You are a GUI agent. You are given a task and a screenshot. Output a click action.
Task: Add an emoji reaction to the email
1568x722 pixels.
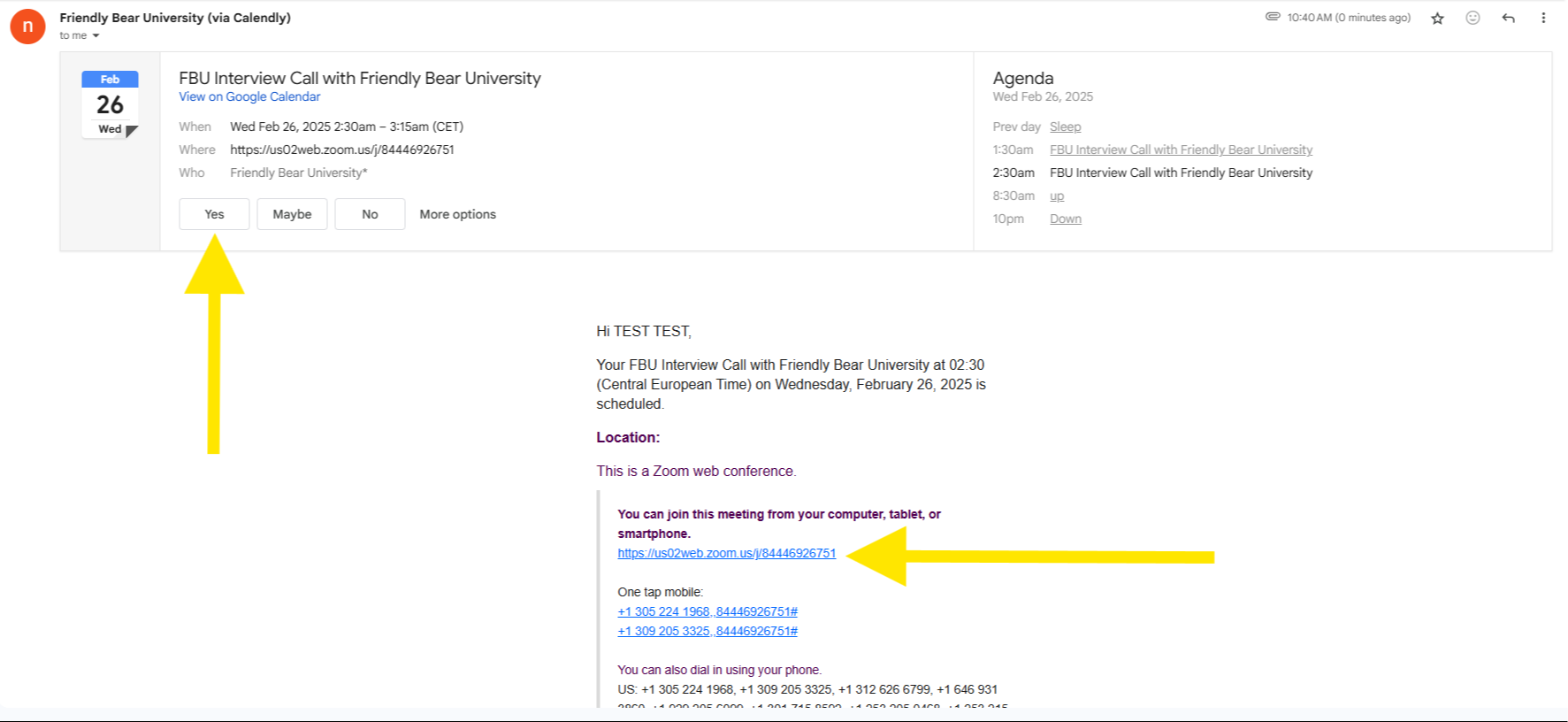[1472, 18]
